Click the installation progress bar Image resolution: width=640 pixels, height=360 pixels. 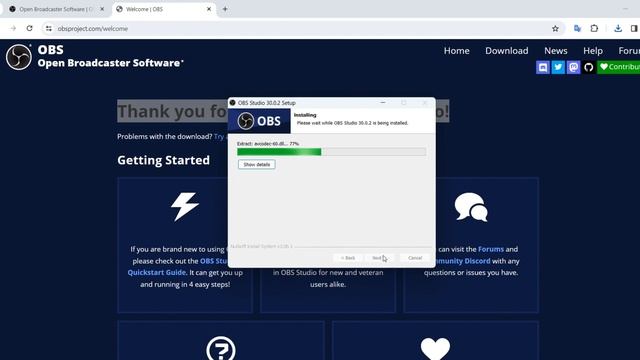click(x=331, y=152)
